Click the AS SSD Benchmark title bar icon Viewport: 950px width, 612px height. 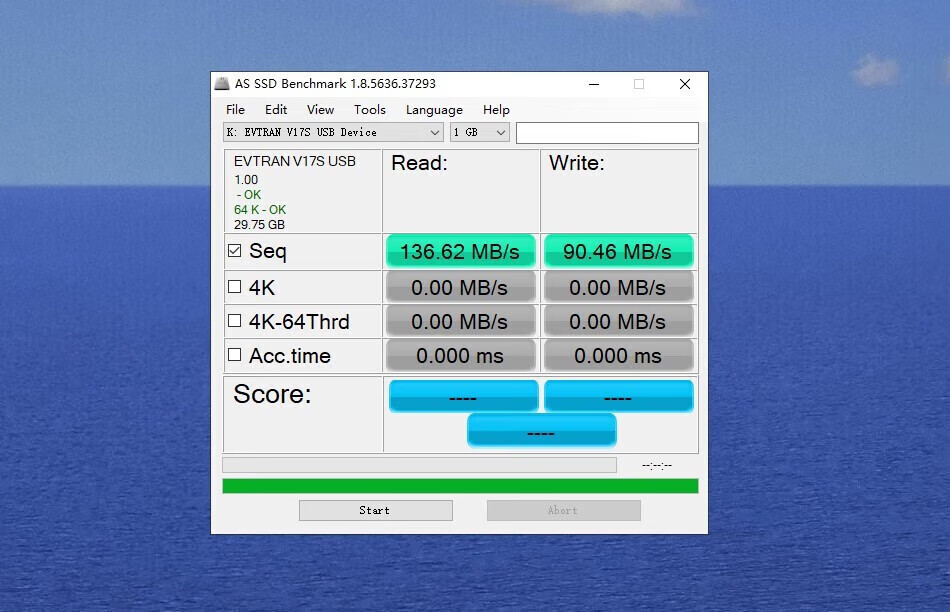coord(222,84)
